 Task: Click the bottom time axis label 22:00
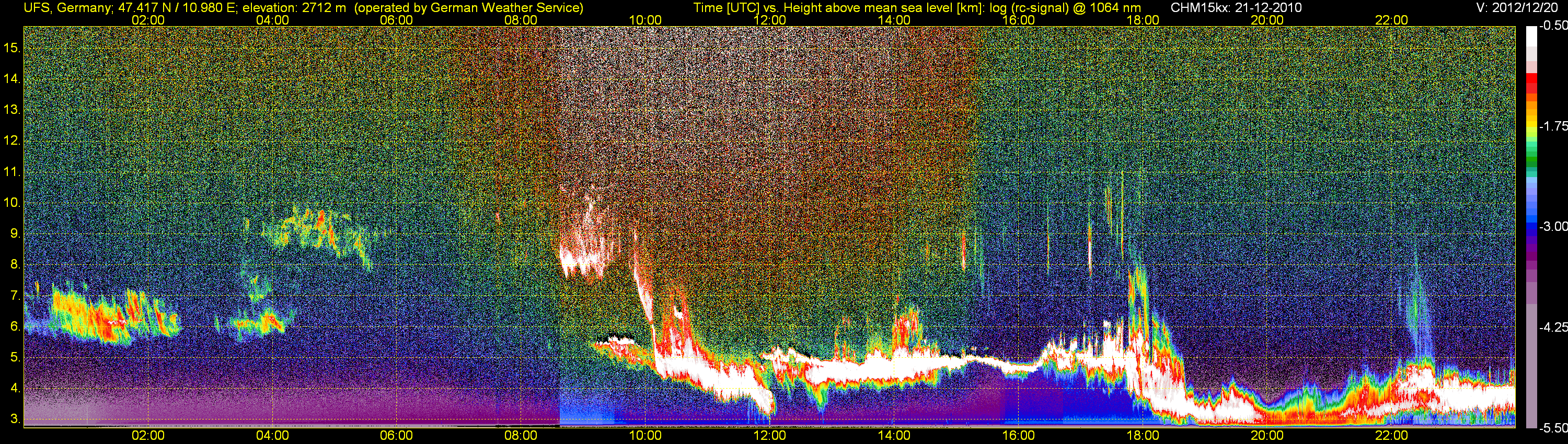click(x=1391, y=436)
